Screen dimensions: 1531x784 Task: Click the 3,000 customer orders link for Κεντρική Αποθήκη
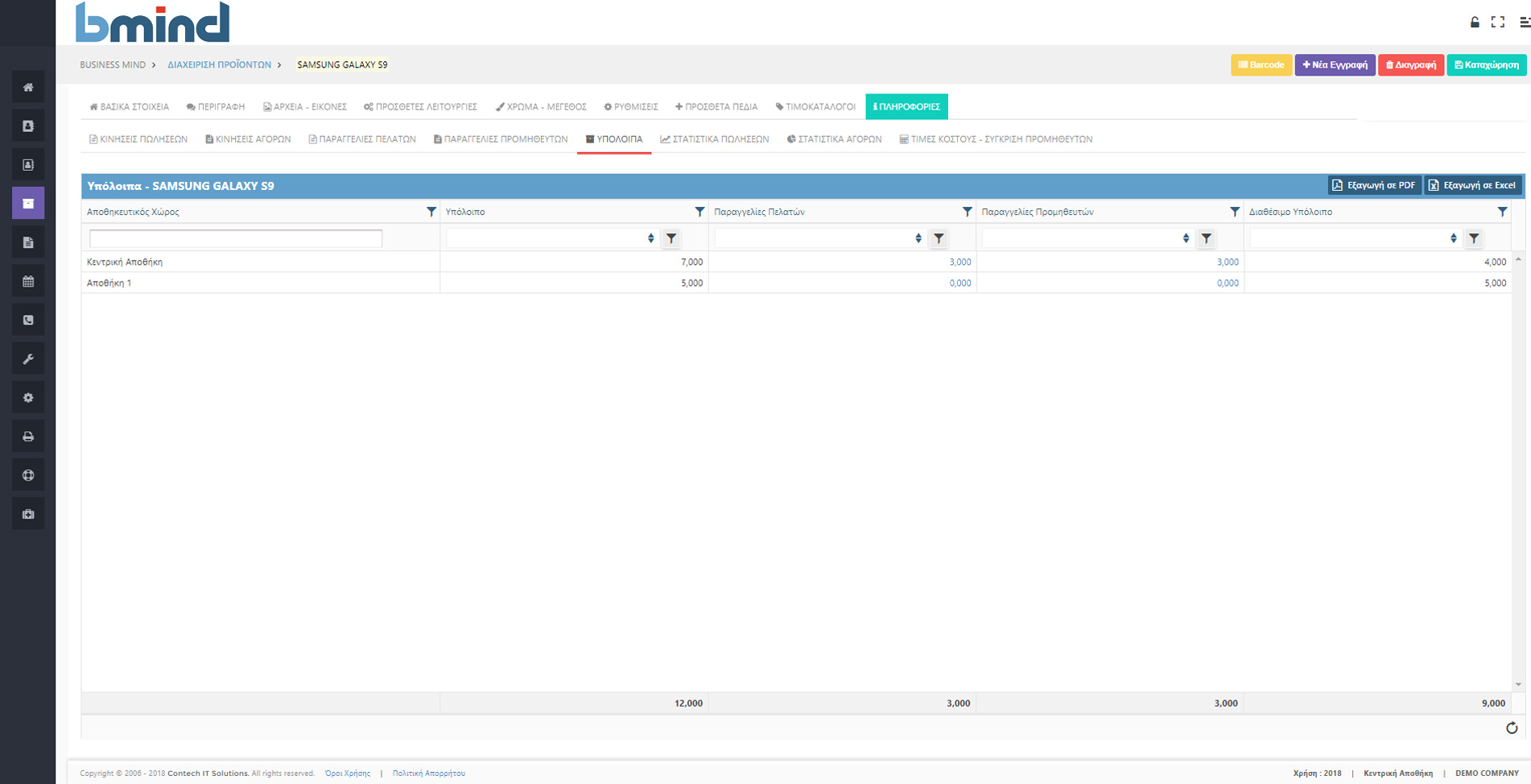960,262
